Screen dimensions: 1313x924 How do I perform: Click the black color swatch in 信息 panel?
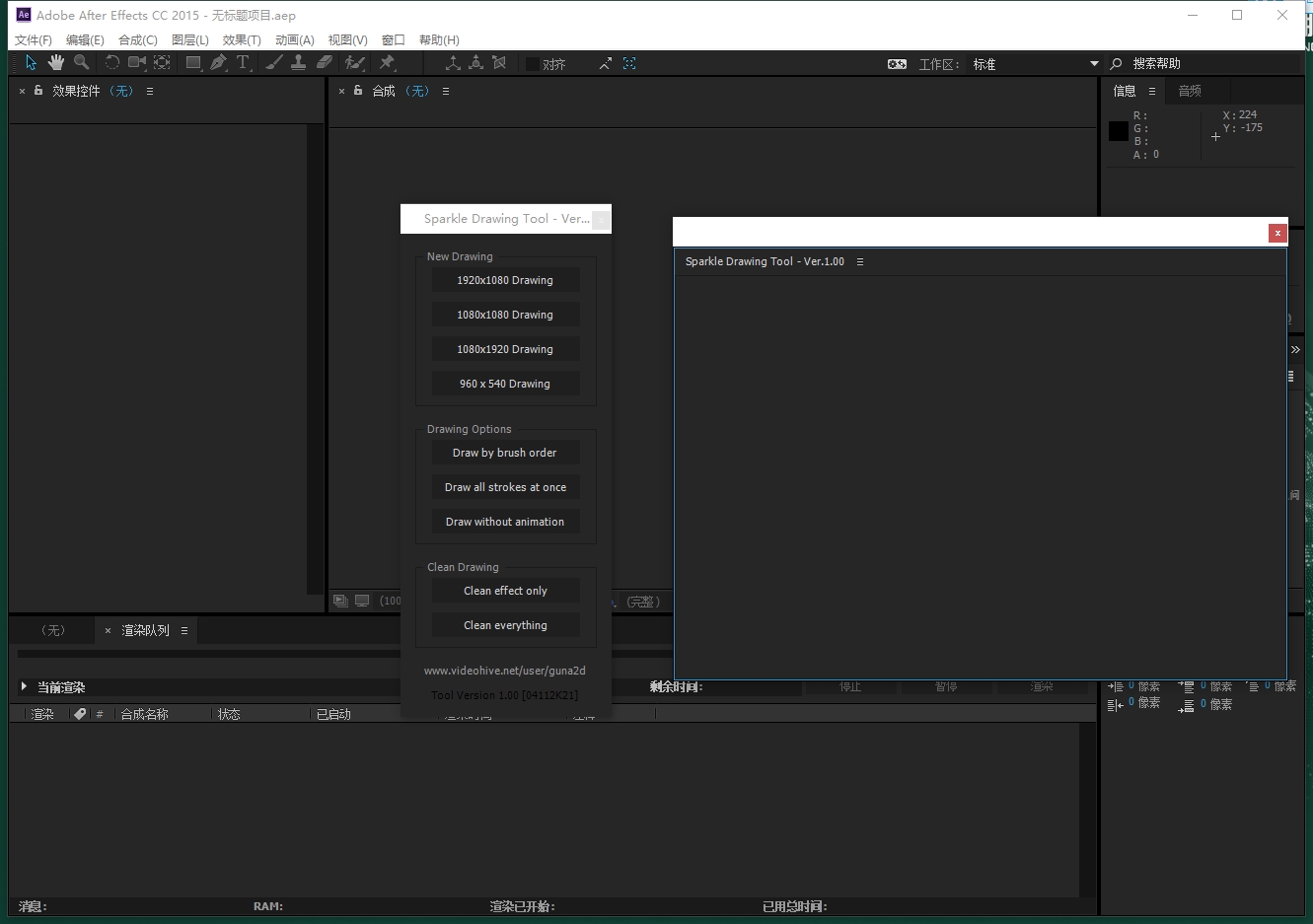1119,131
